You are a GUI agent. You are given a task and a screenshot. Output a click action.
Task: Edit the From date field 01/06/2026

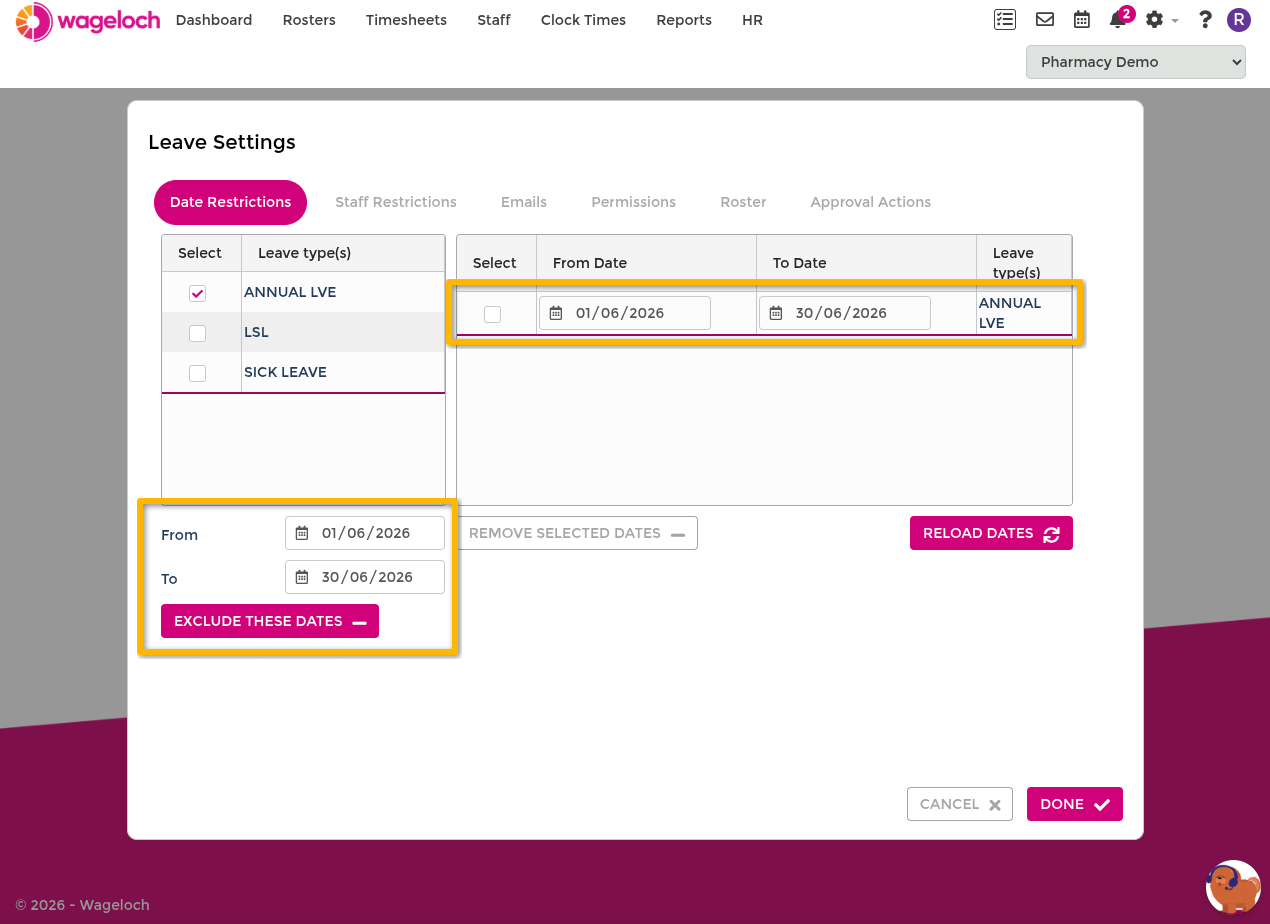point(365,533)
